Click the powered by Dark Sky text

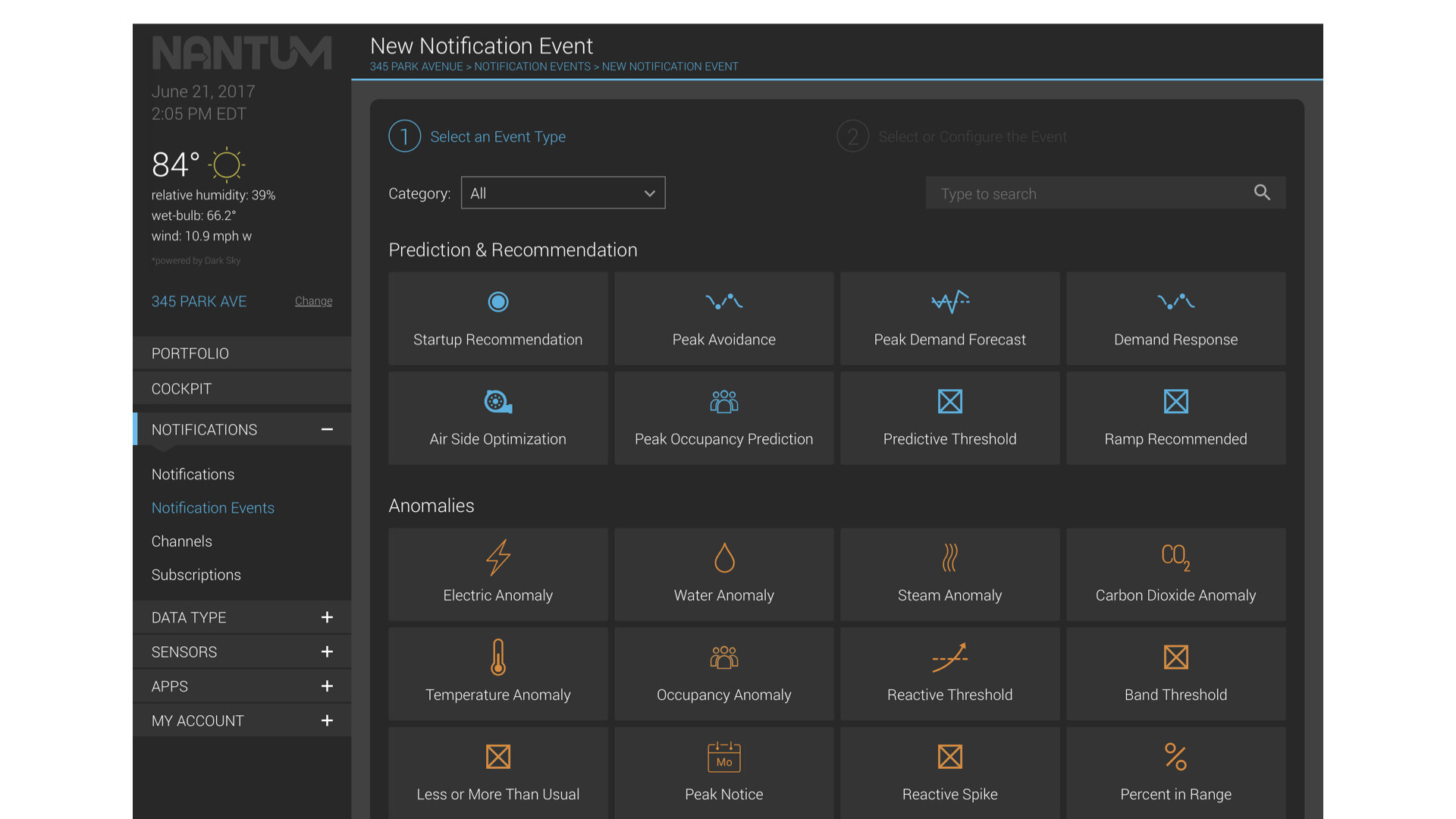(196, 261)
